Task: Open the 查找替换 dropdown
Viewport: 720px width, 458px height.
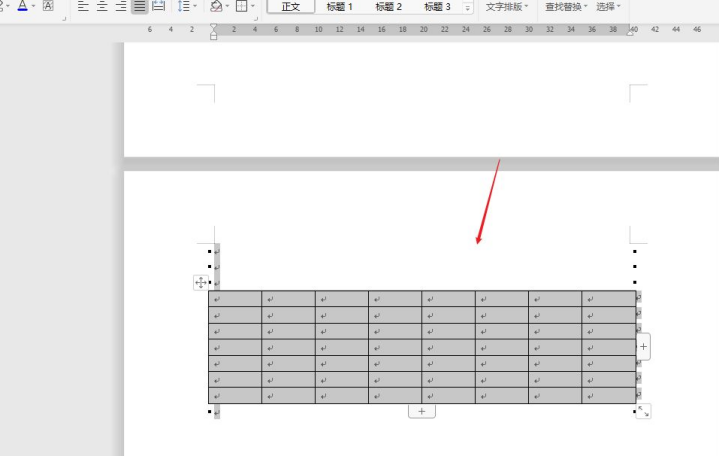Action: coord(566,7)
